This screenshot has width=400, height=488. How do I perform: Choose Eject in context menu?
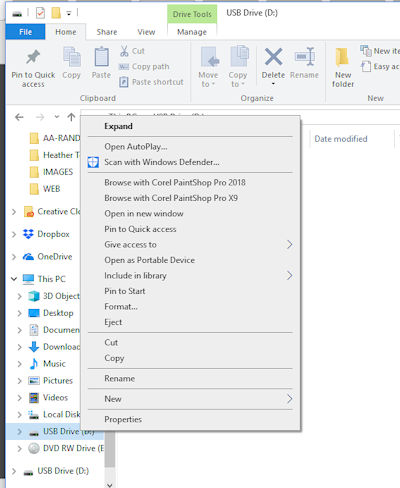point(190,322)
